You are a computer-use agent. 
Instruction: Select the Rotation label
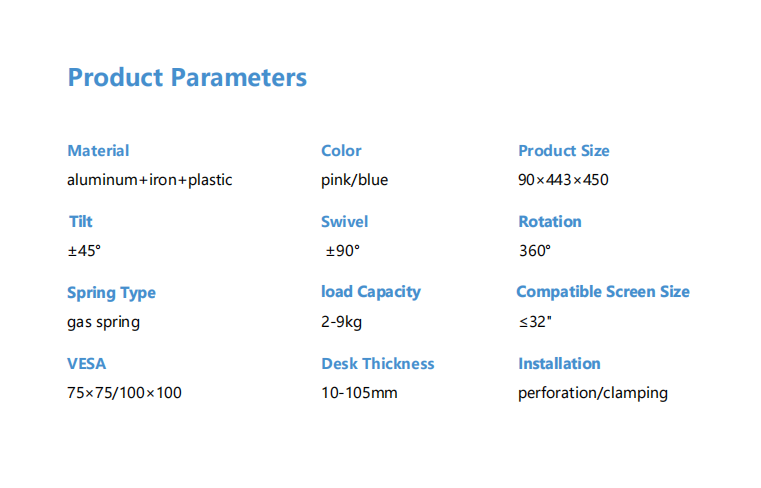click(550, 222)
